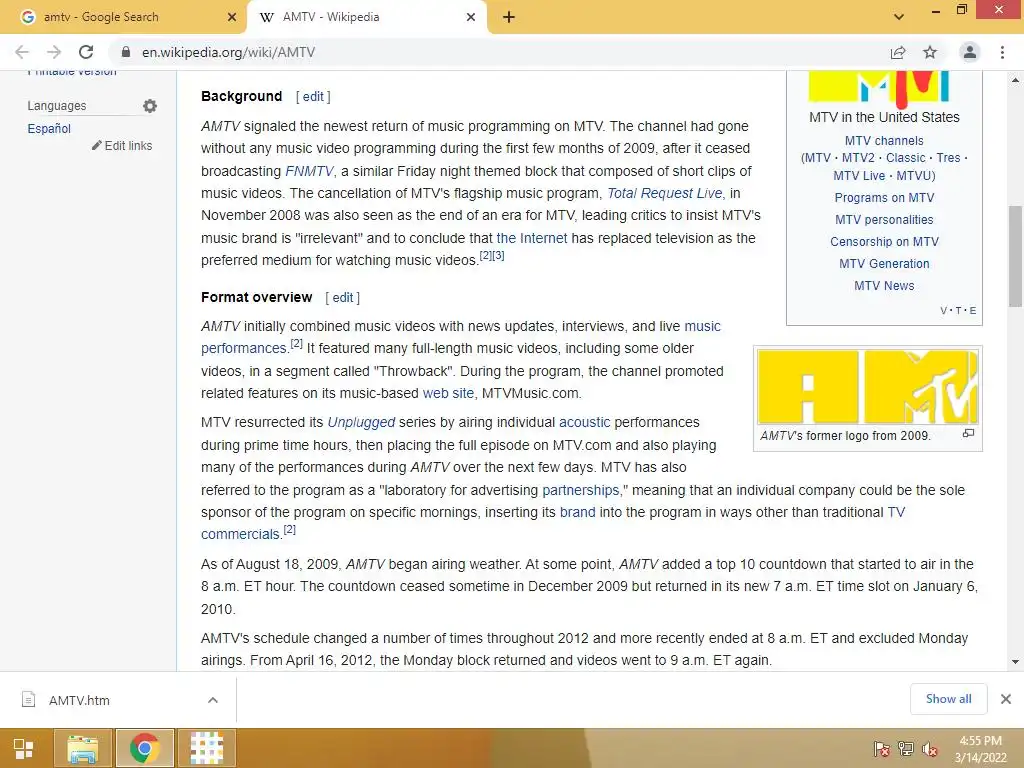This screenshot has height=768, width=1024.
Task: Open Chrome three-dot menu
Action: click(x=1002, y=52)
